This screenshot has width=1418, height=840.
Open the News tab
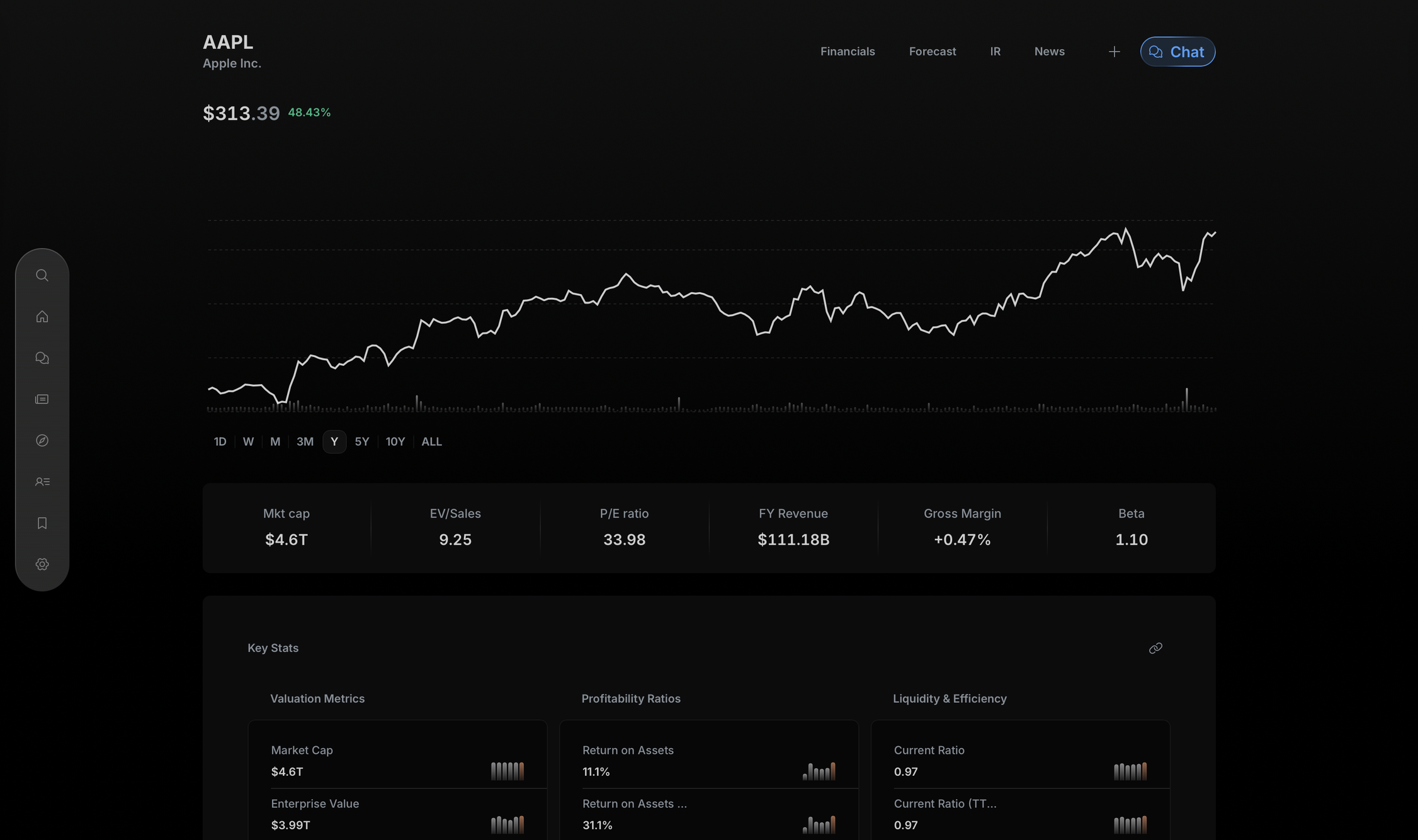pyautogui.click(x=1049, y=52)
